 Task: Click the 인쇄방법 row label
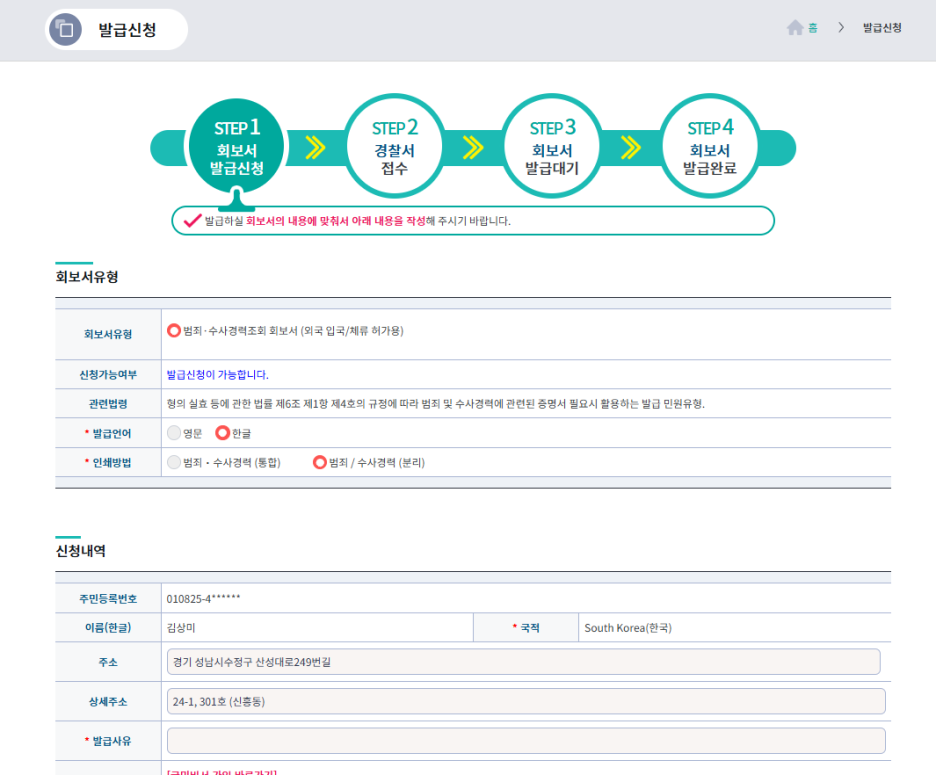click(x=111, y=462)
